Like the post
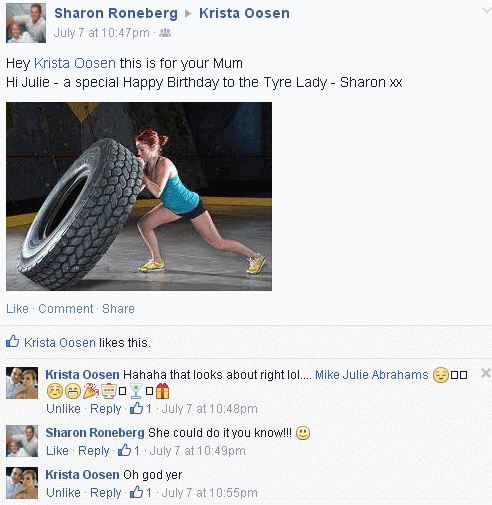This screenshot has height=505, width=492. pos(17,309)
